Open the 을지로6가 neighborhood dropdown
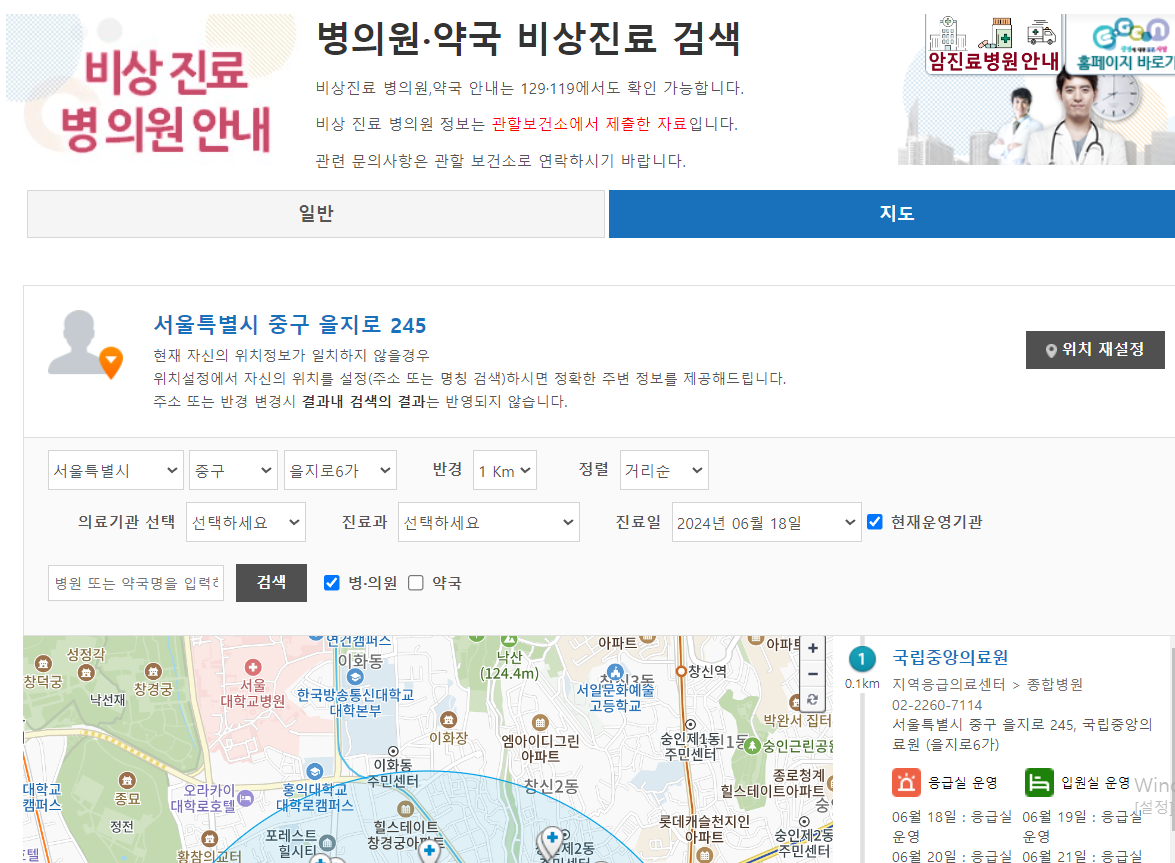 click(x=340, y=470)
